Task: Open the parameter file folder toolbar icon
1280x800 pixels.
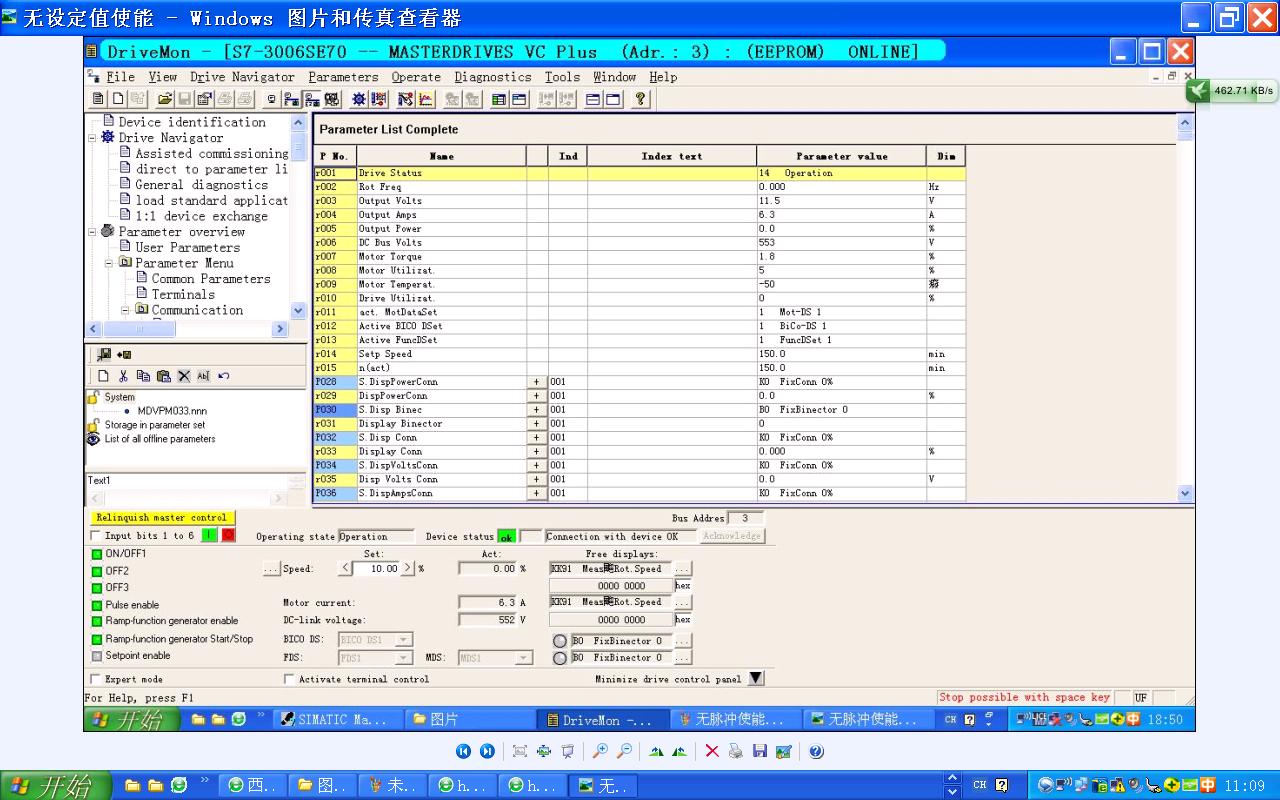Action: 165,99
